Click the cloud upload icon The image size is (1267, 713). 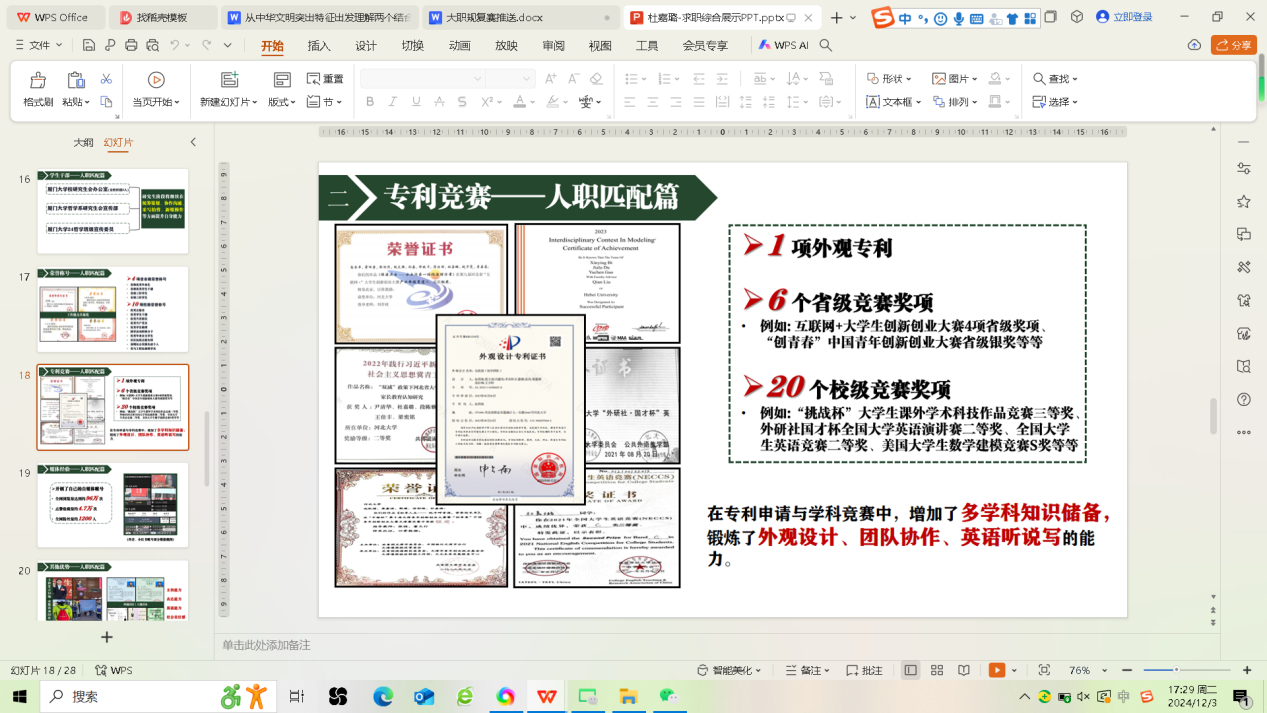pos(1194,45)
